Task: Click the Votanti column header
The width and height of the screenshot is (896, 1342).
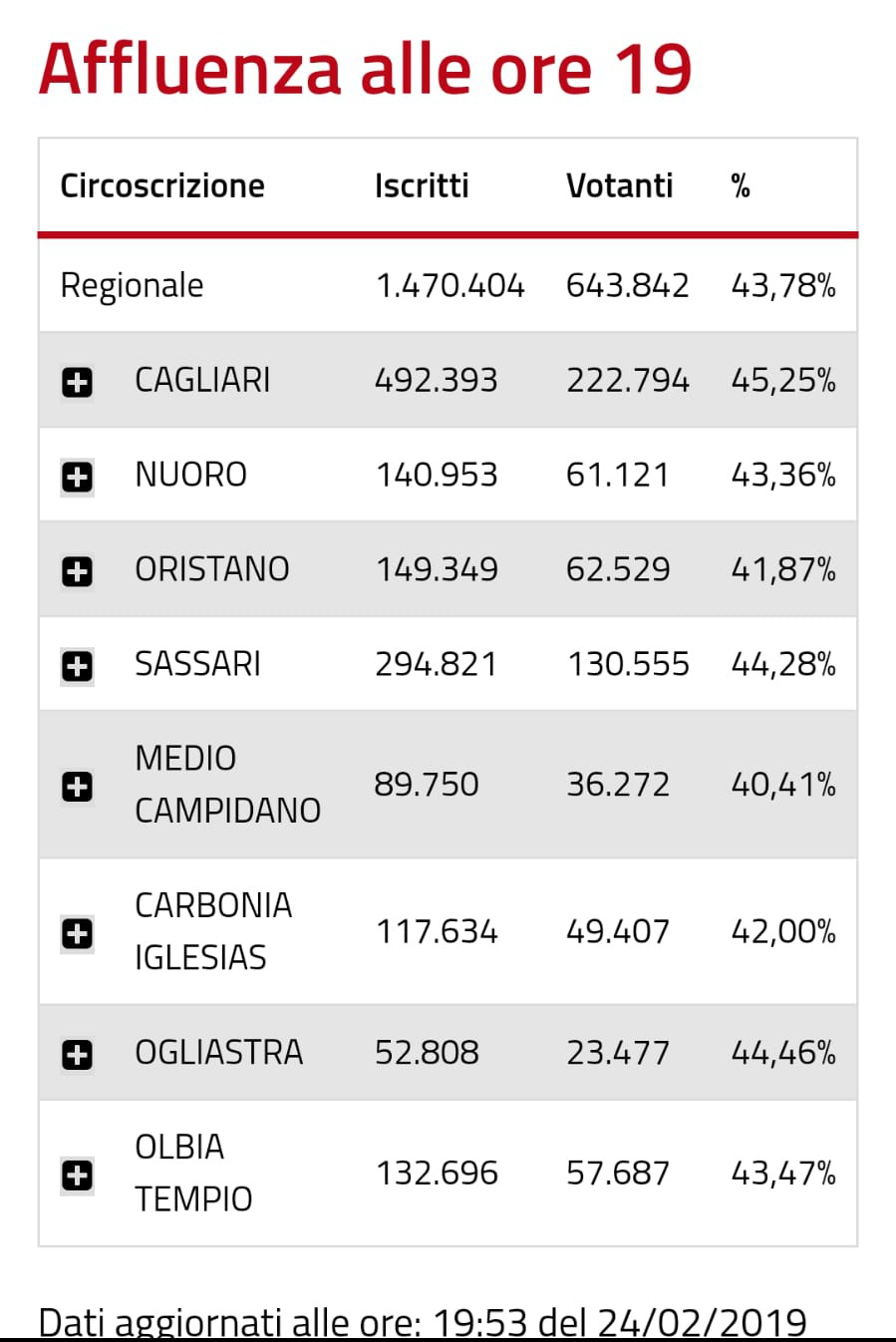Action: tap(620, 185)
